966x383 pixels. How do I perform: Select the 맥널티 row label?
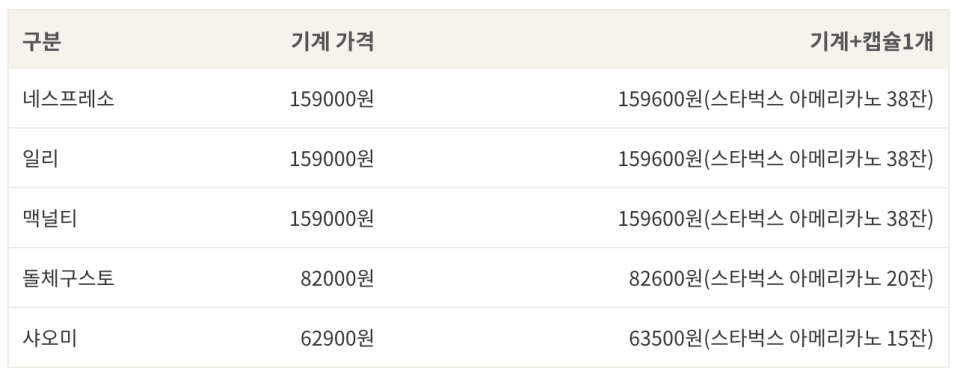(x=50, y=218)
